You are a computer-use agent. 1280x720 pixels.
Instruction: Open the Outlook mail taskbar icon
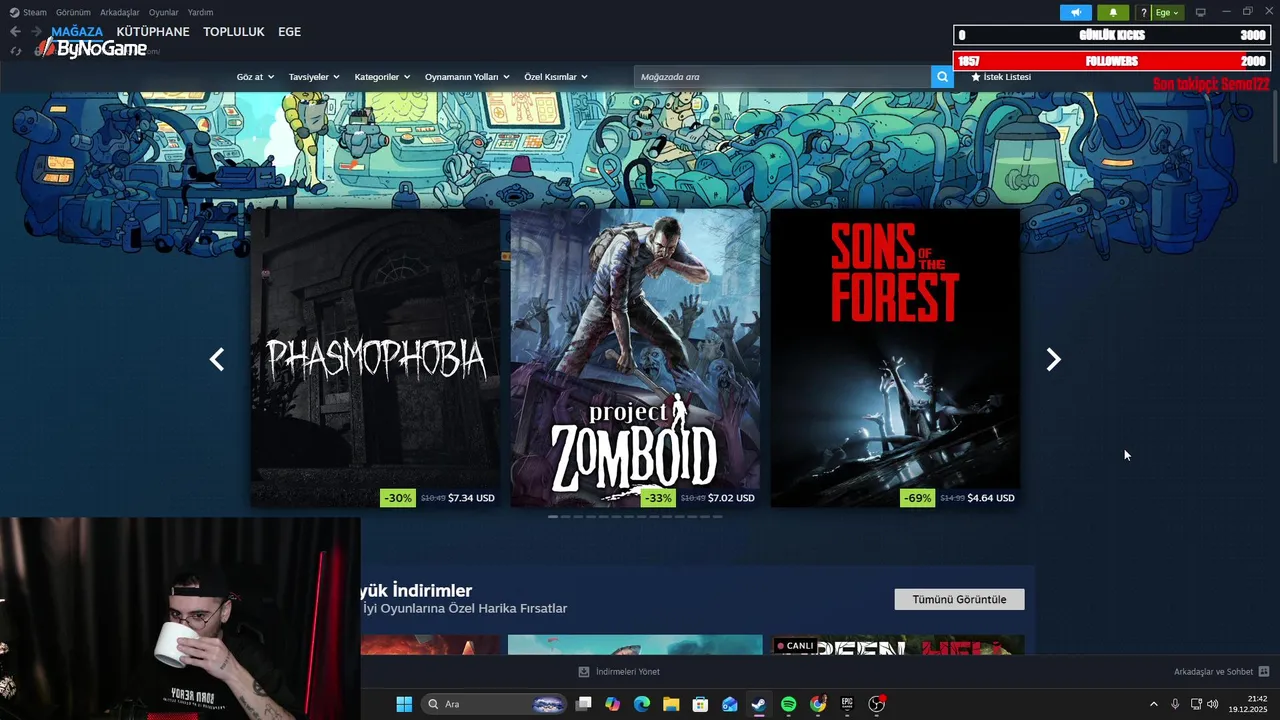point(730,704)
